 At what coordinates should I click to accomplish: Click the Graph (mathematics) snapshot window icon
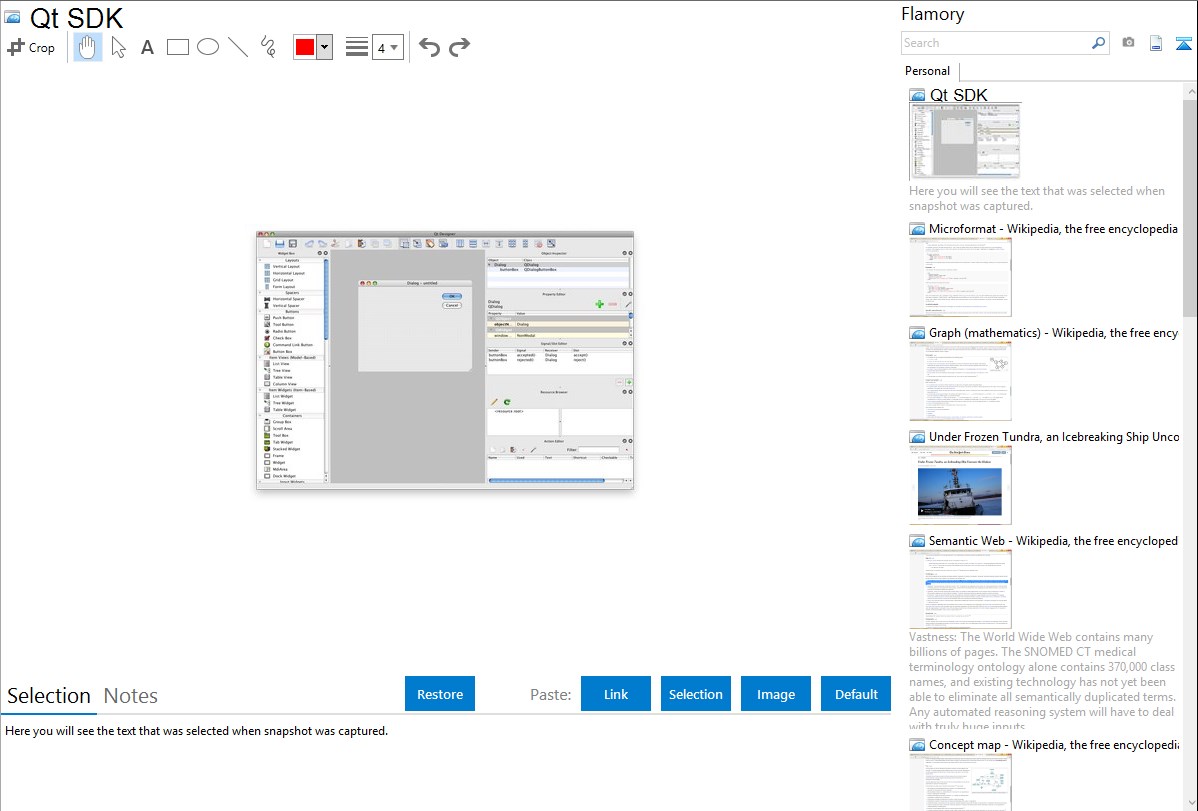pos(917,333)
